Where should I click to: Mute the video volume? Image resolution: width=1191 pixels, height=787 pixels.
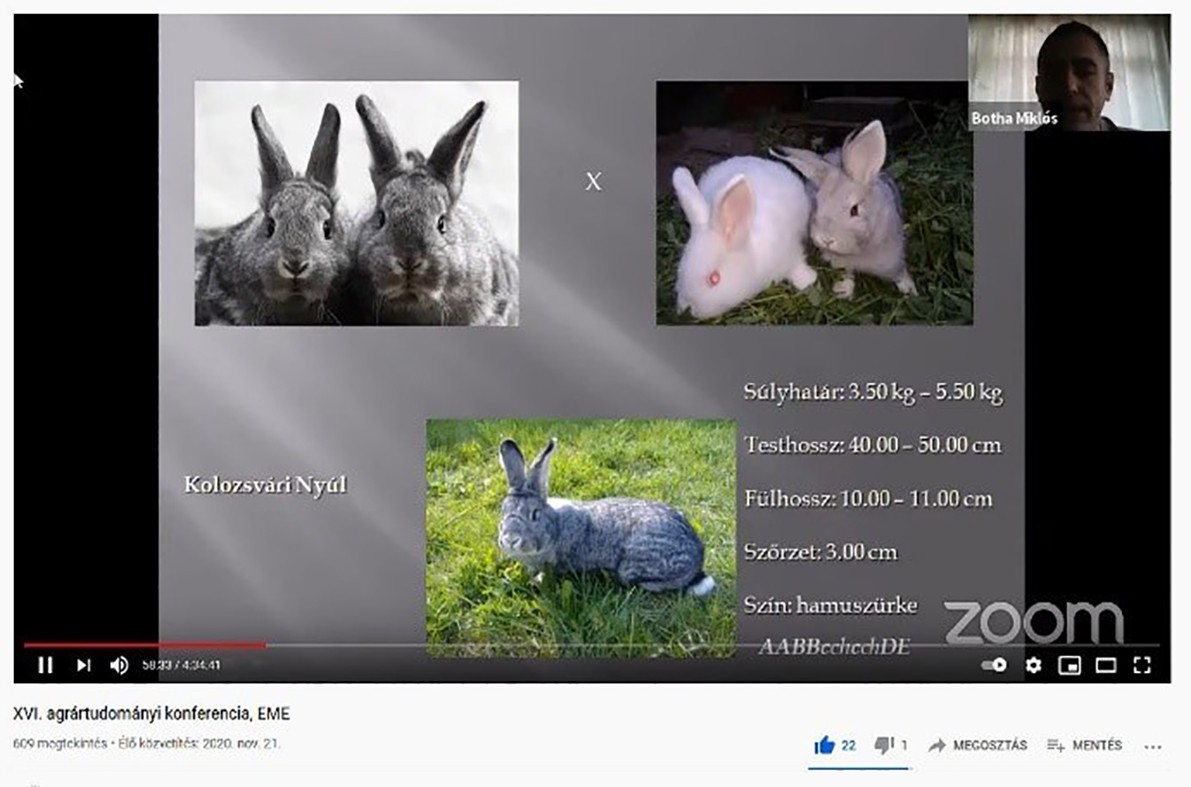119,665
